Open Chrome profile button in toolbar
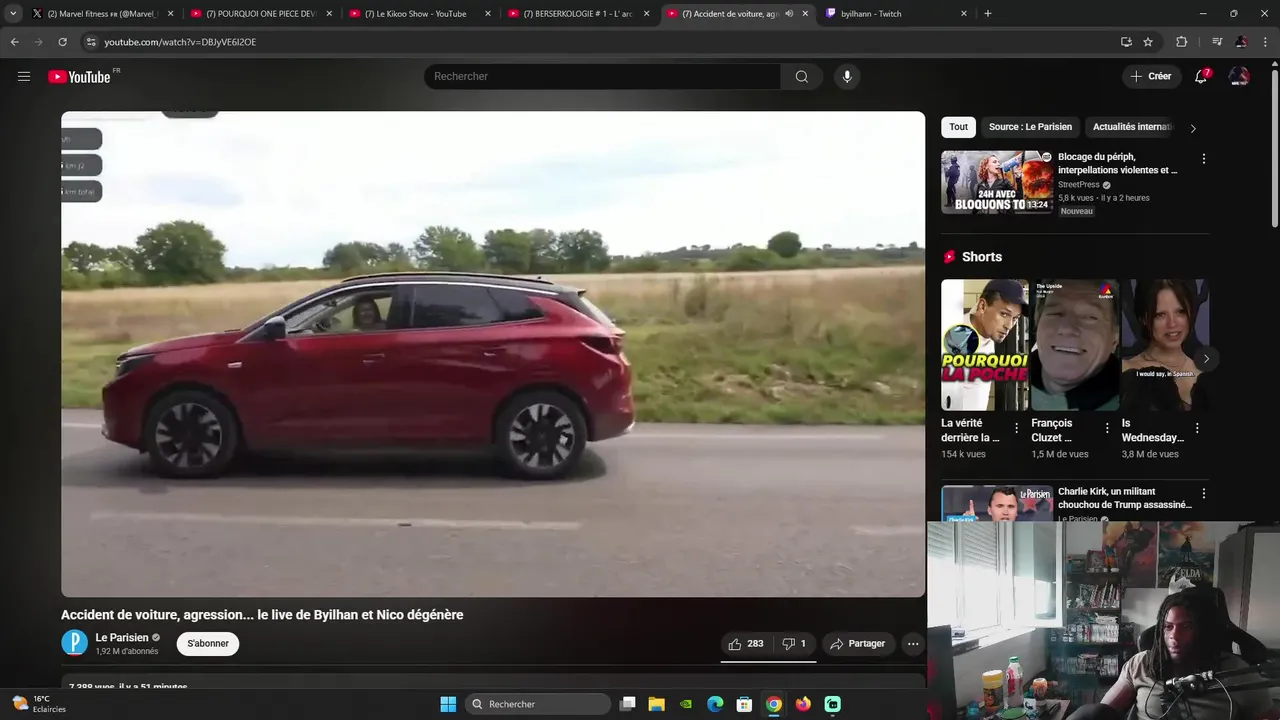This screenshot has width=1280, height=720. [1241, 42]
